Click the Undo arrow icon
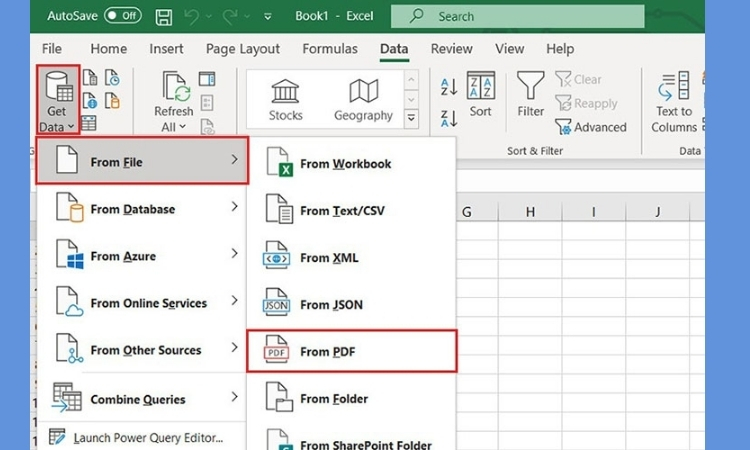Viewport: 750px width, 450px height. click(x=192, y=17)
